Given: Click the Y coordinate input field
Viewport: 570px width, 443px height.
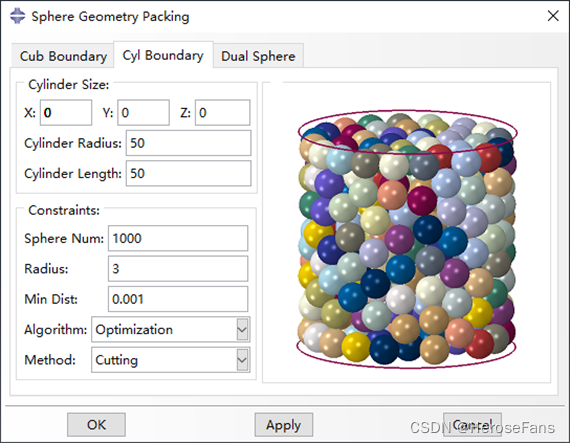Looking at the screenshot, I should (x=143, y=113).
